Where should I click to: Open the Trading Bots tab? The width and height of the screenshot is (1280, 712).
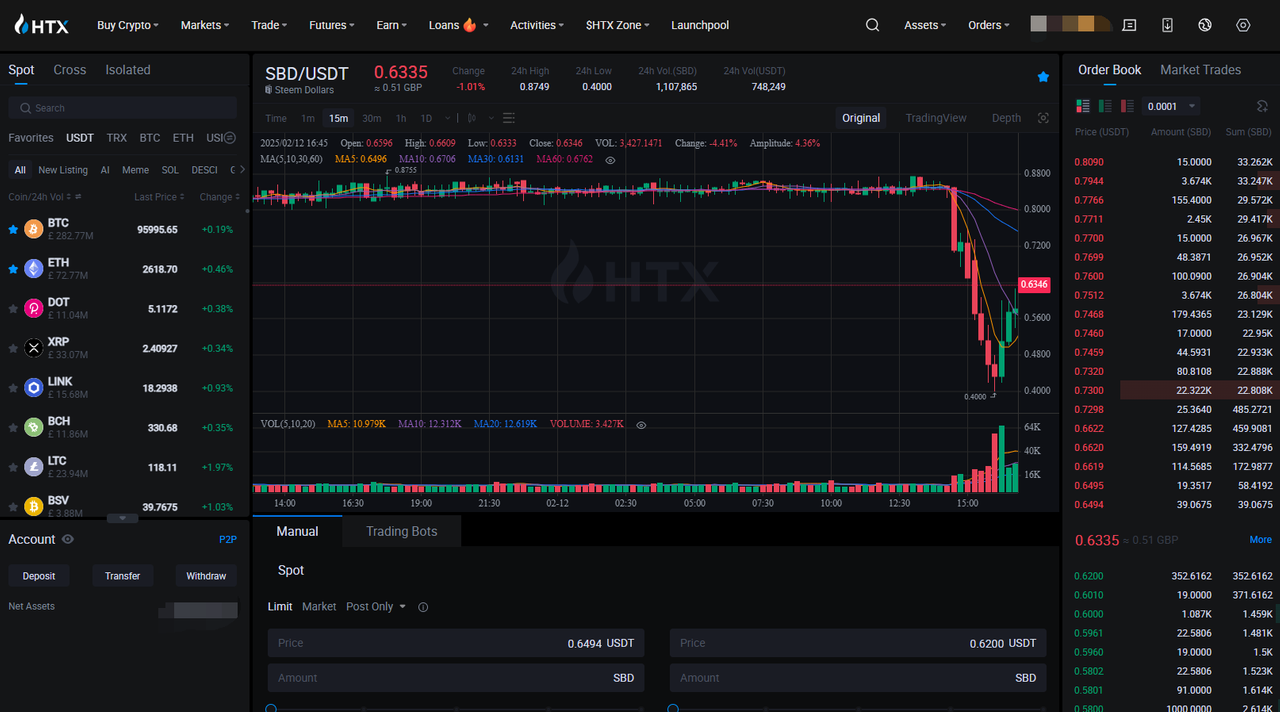(x=402, y=531)
